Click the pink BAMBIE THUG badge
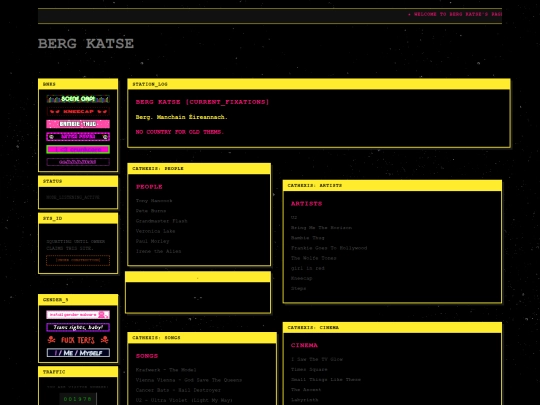This screenshot has width=540, height=405. pos(78,124)
